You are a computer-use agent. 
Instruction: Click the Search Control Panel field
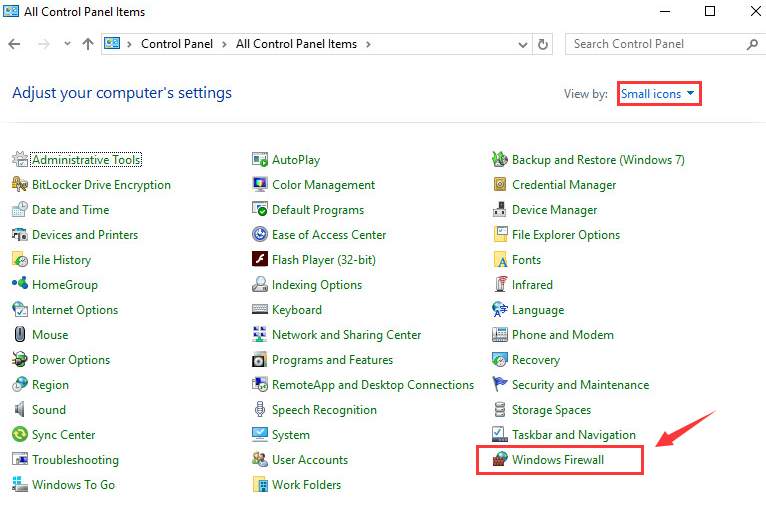point(655,44)
